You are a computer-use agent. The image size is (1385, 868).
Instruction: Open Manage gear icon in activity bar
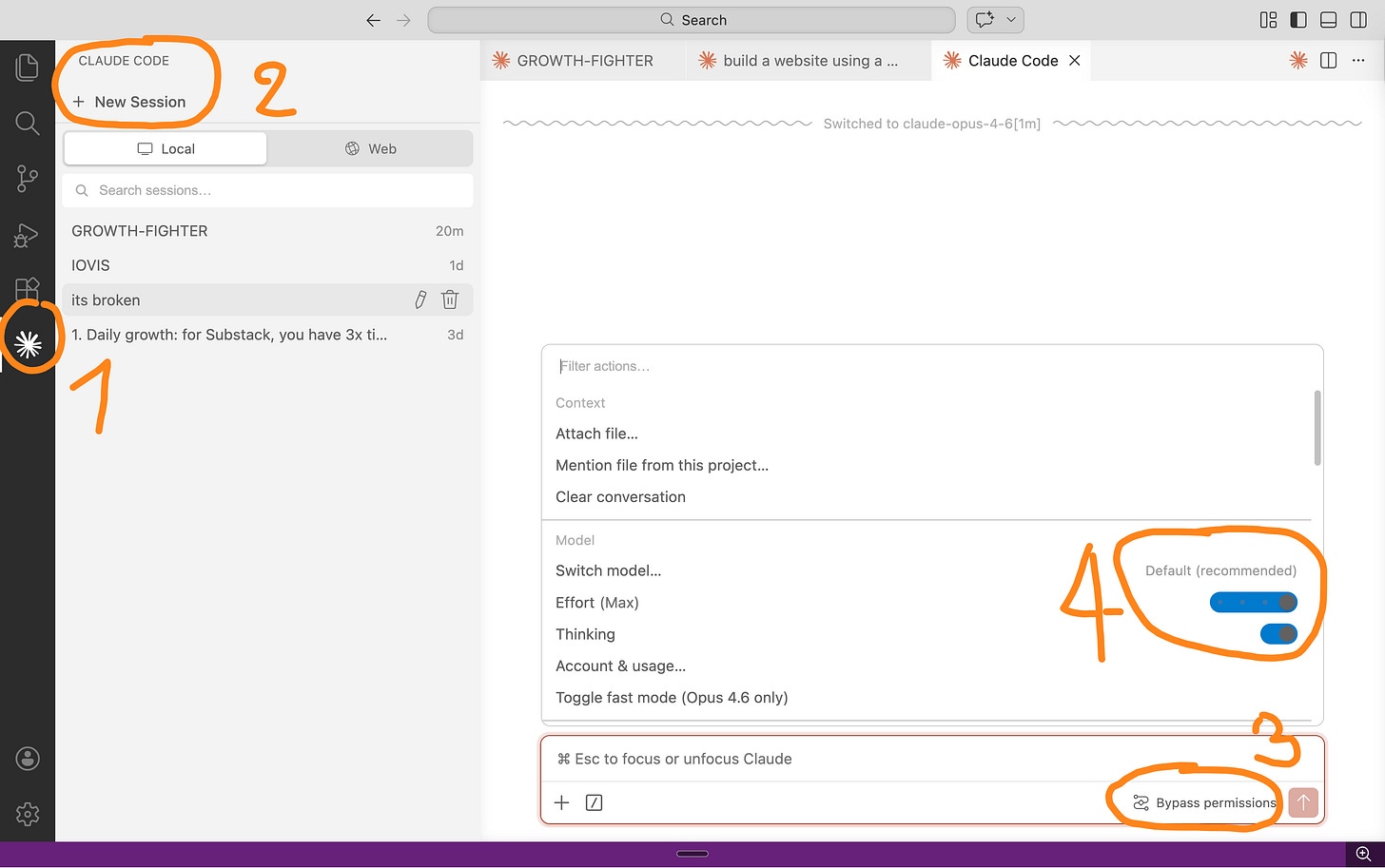click(28, 814)
